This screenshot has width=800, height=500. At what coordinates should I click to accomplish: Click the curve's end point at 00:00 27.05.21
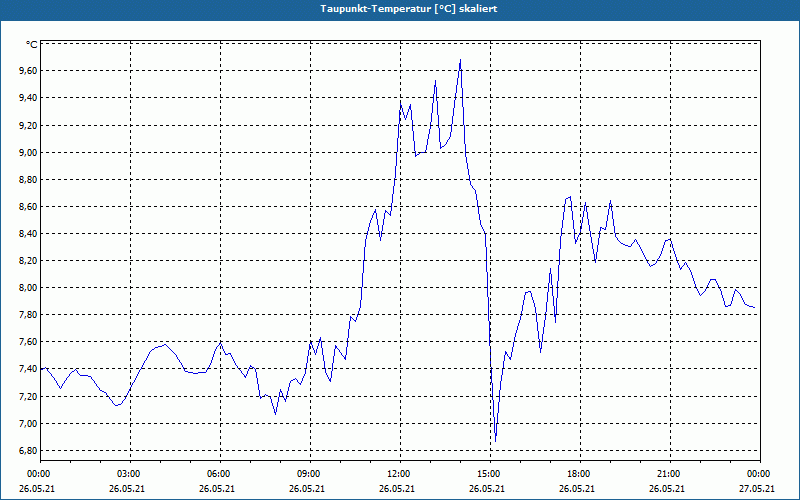click(754, 308)
